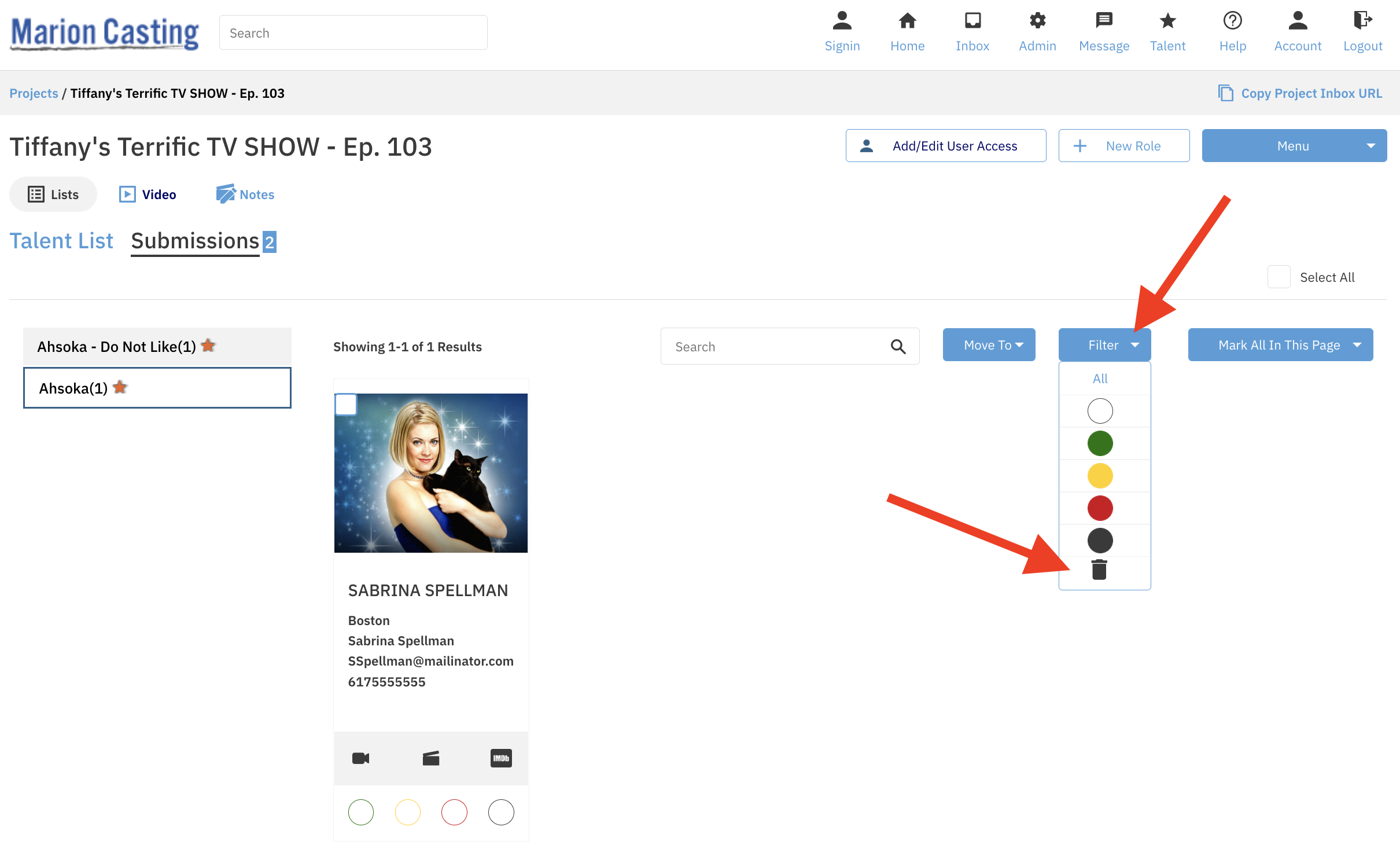1400x845 pixels.
Task: Open Admin gear icon
Action: click(1037, 21)
